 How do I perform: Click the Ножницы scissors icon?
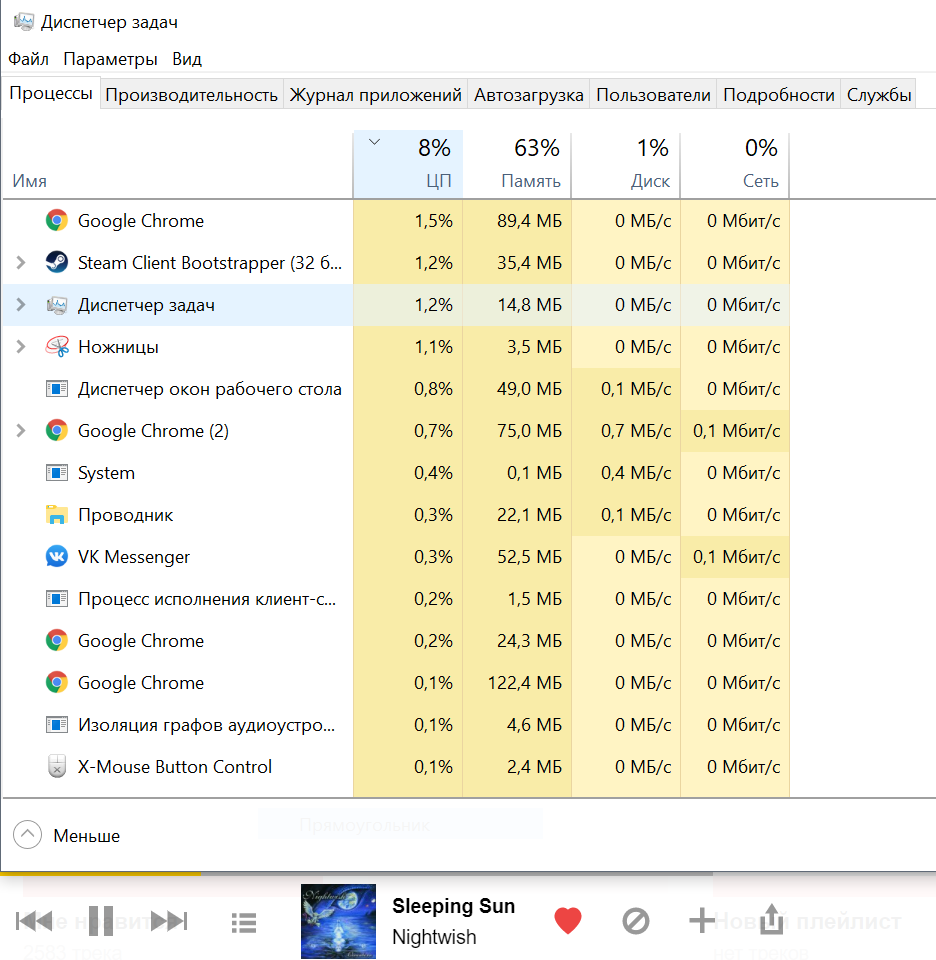coord(56,347)
